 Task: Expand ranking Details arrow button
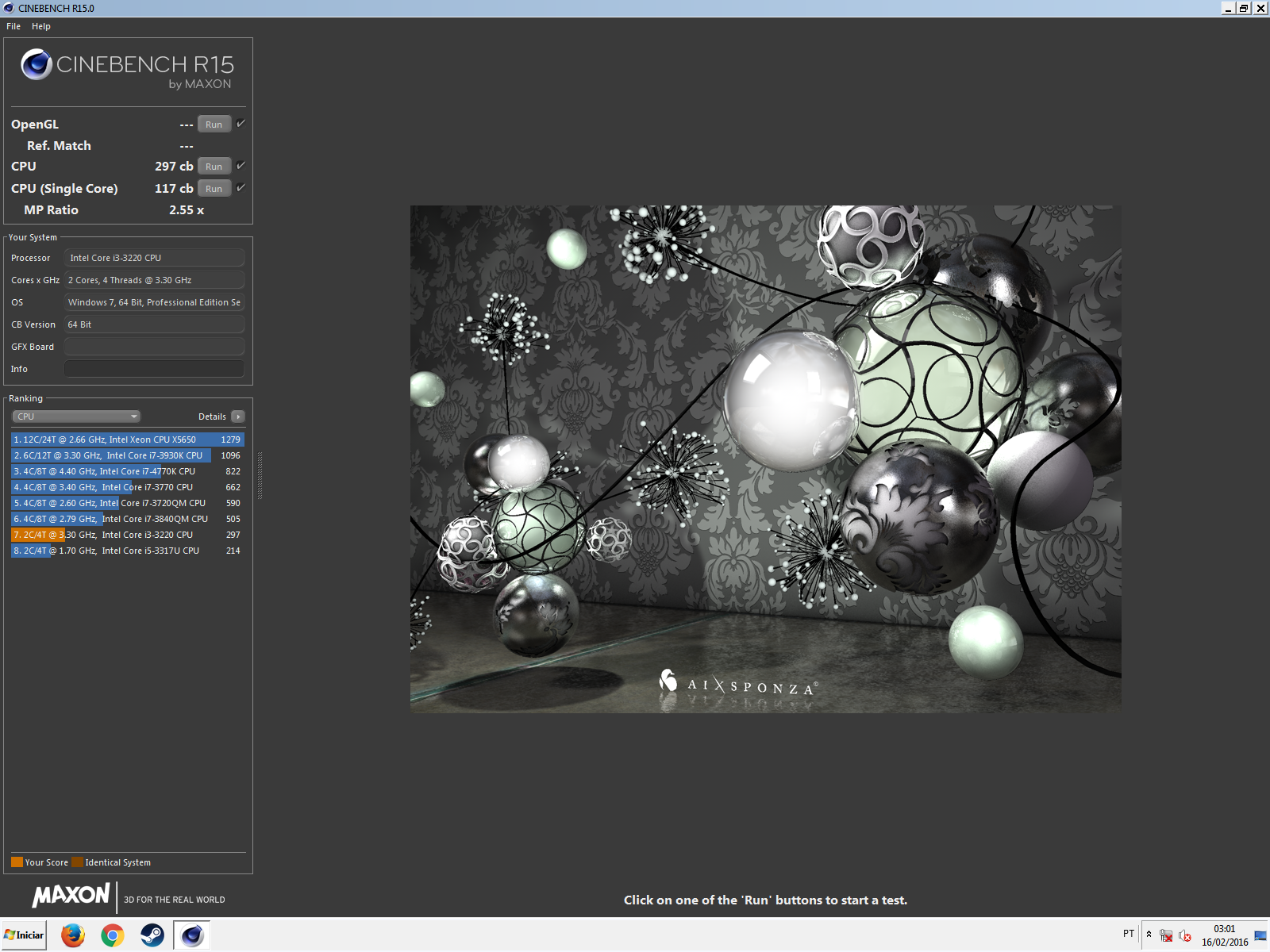click(238, 416)
